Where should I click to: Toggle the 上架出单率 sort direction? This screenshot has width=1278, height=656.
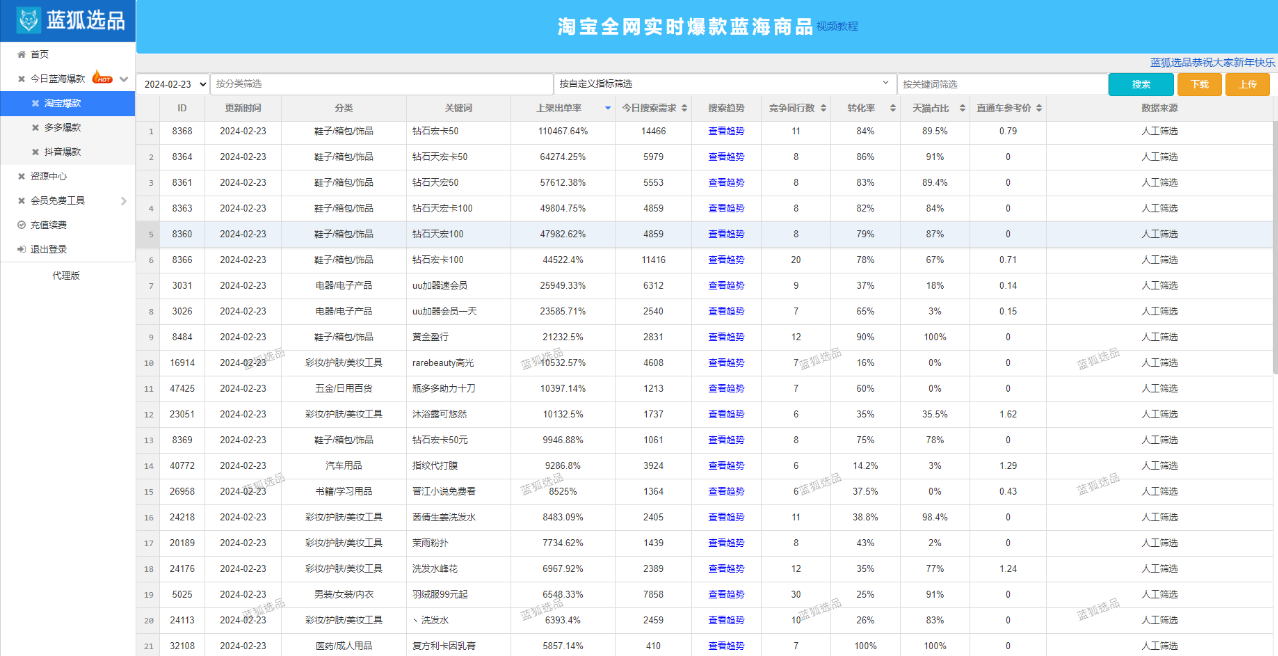(x=607, y=107)
